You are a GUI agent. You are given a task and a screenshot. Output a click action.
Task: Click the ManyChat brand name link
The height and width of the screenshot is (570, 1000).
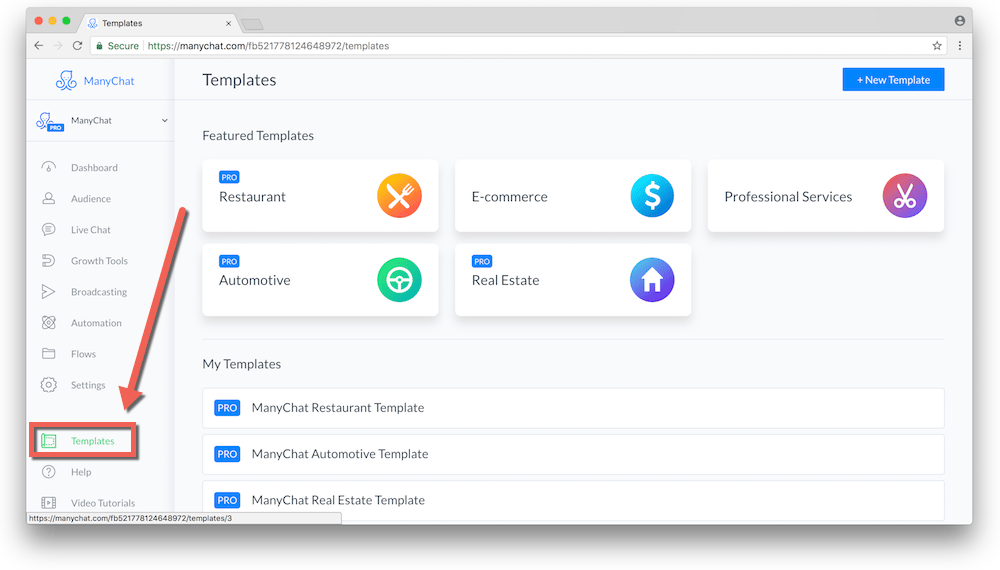(x=109, y=81)
